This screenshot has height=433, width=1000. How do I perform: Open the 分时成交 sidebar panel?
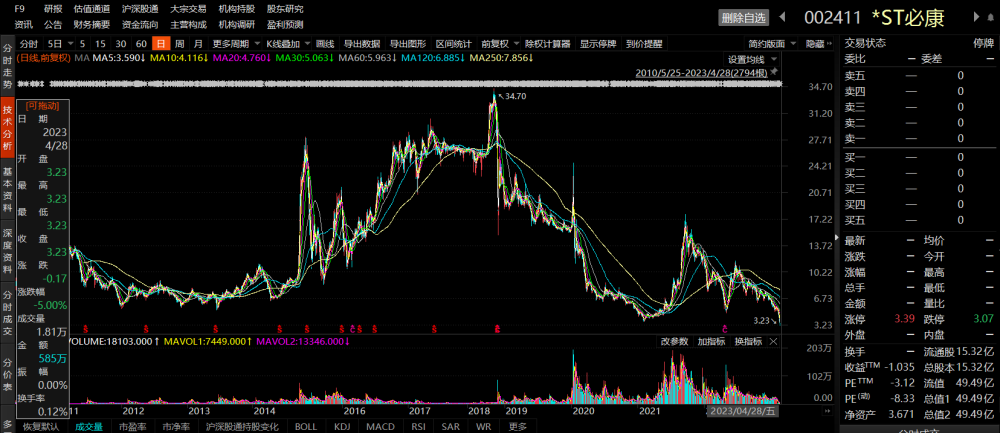coord(7,312)
